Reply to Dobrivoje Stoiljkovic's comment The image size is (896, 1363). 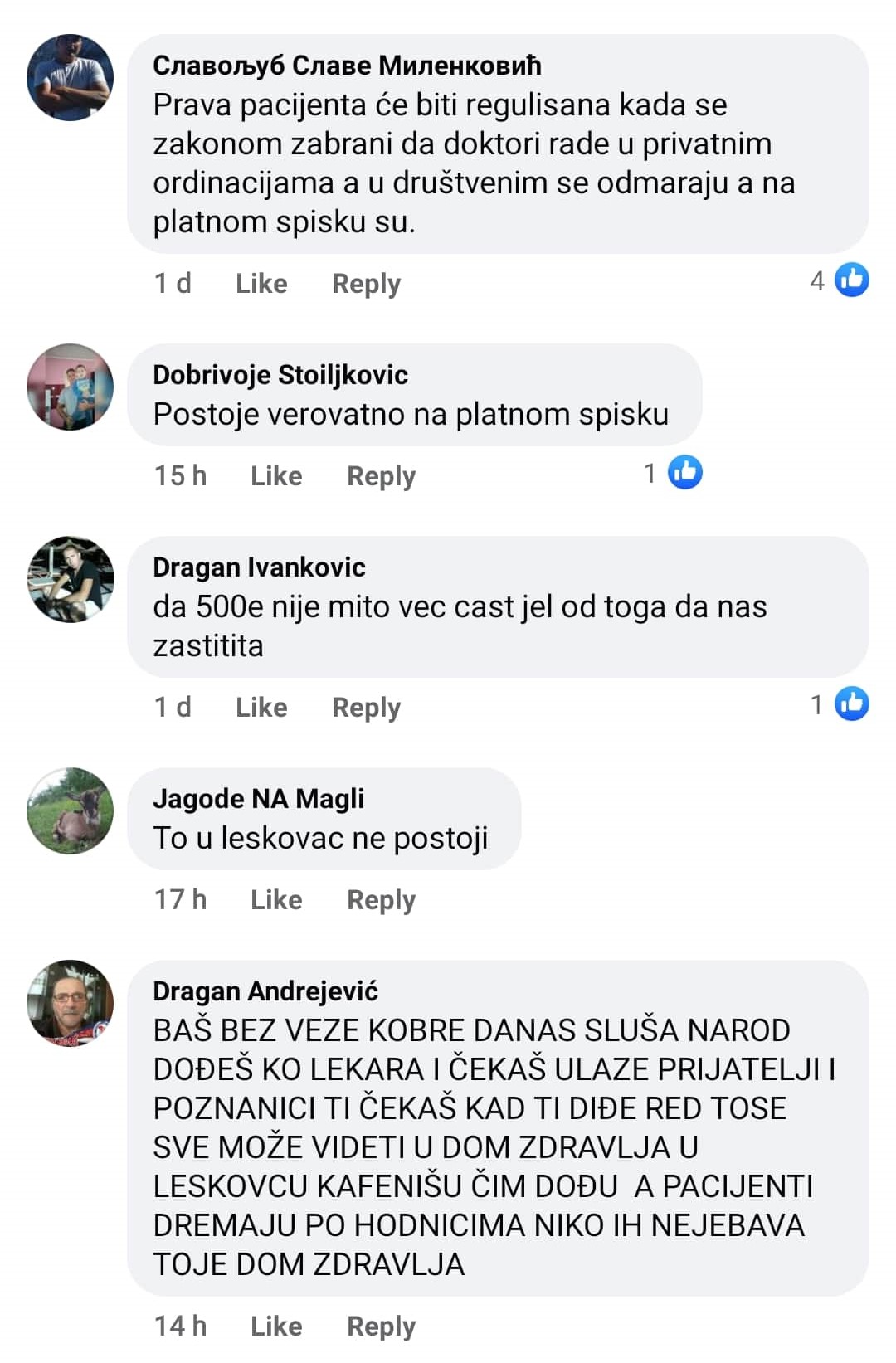[x=381, y=476]
